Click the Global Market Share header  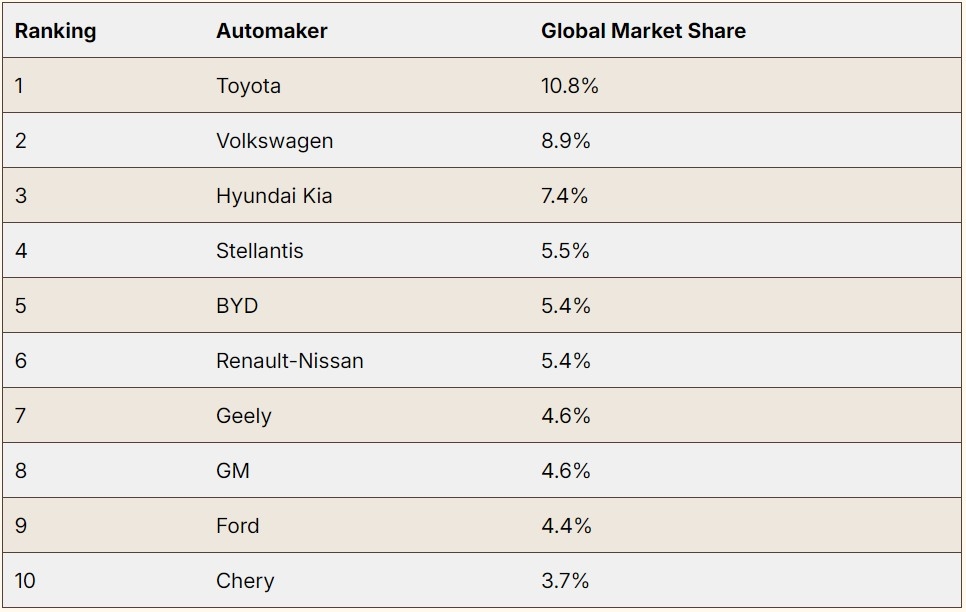tap(643, 31)
